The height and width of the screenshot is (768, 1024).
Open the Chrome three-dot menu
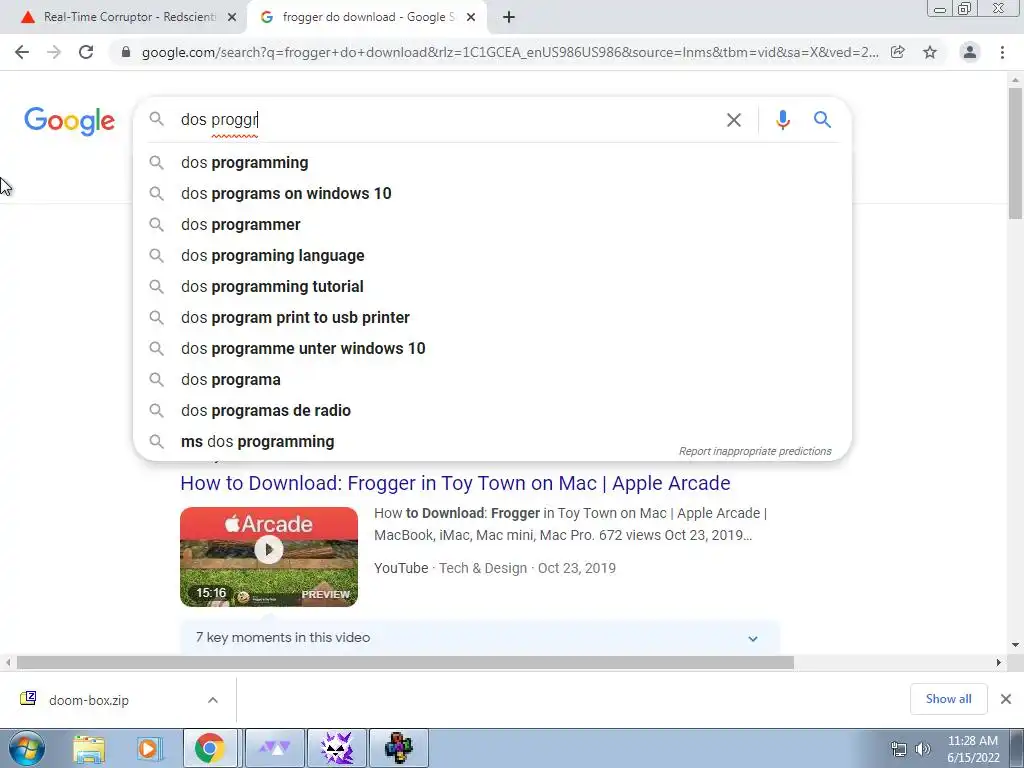pyautogui.click(x=1002, y=52)
